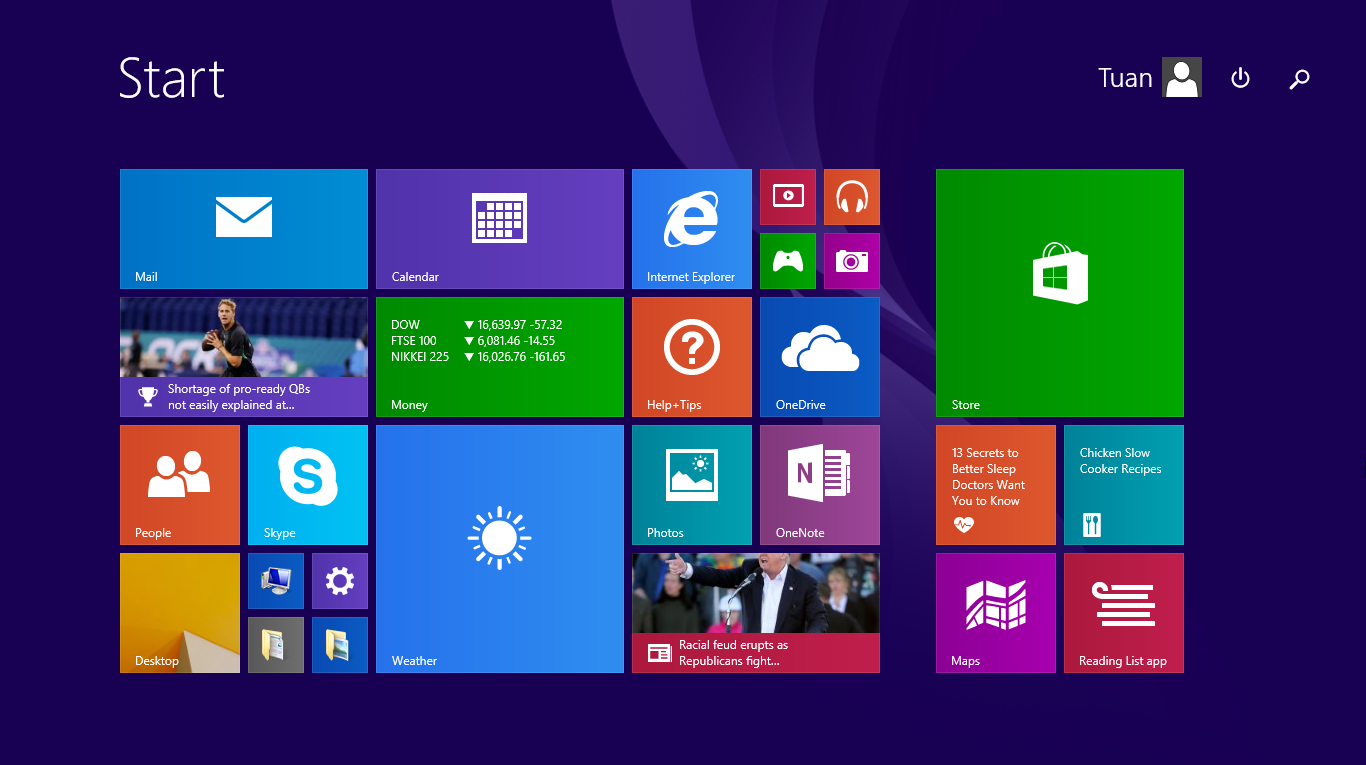This screenshot has height=765, width=1366.
Task: Open the Desktop tile
Action: click(x=180, y=613)
